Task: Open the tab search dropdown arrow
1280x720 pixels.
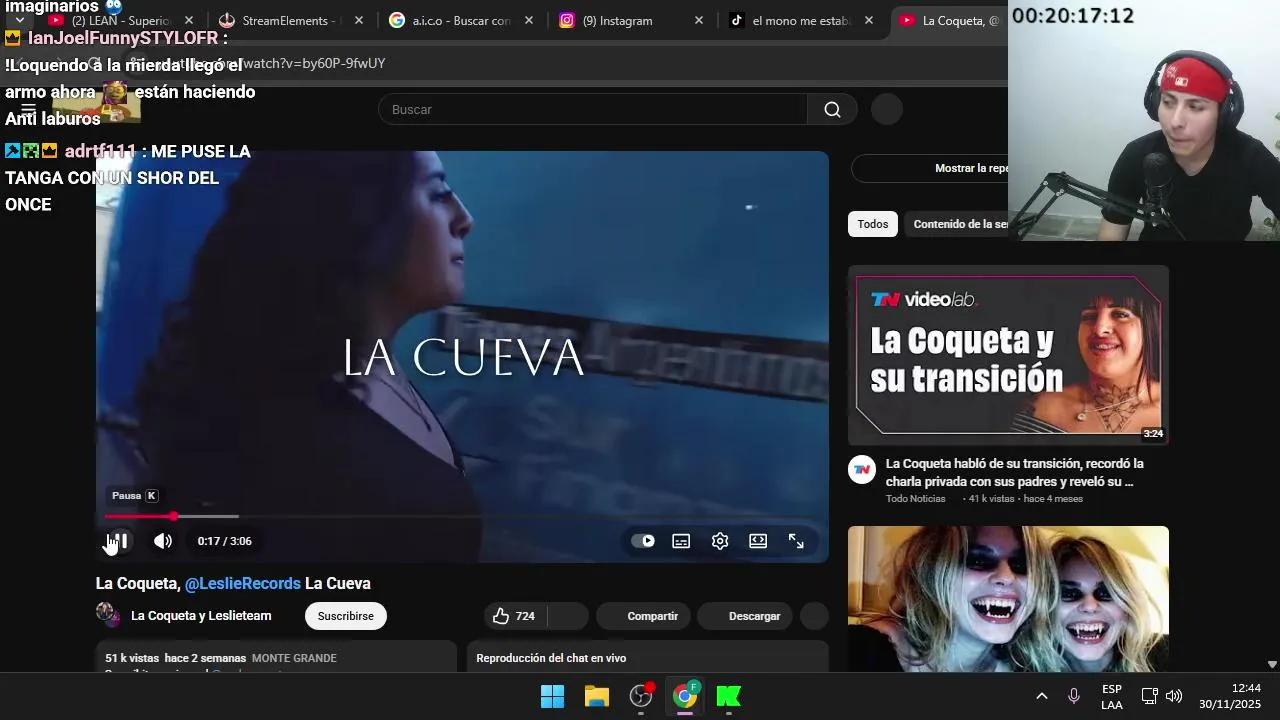Action: point(19,20)
